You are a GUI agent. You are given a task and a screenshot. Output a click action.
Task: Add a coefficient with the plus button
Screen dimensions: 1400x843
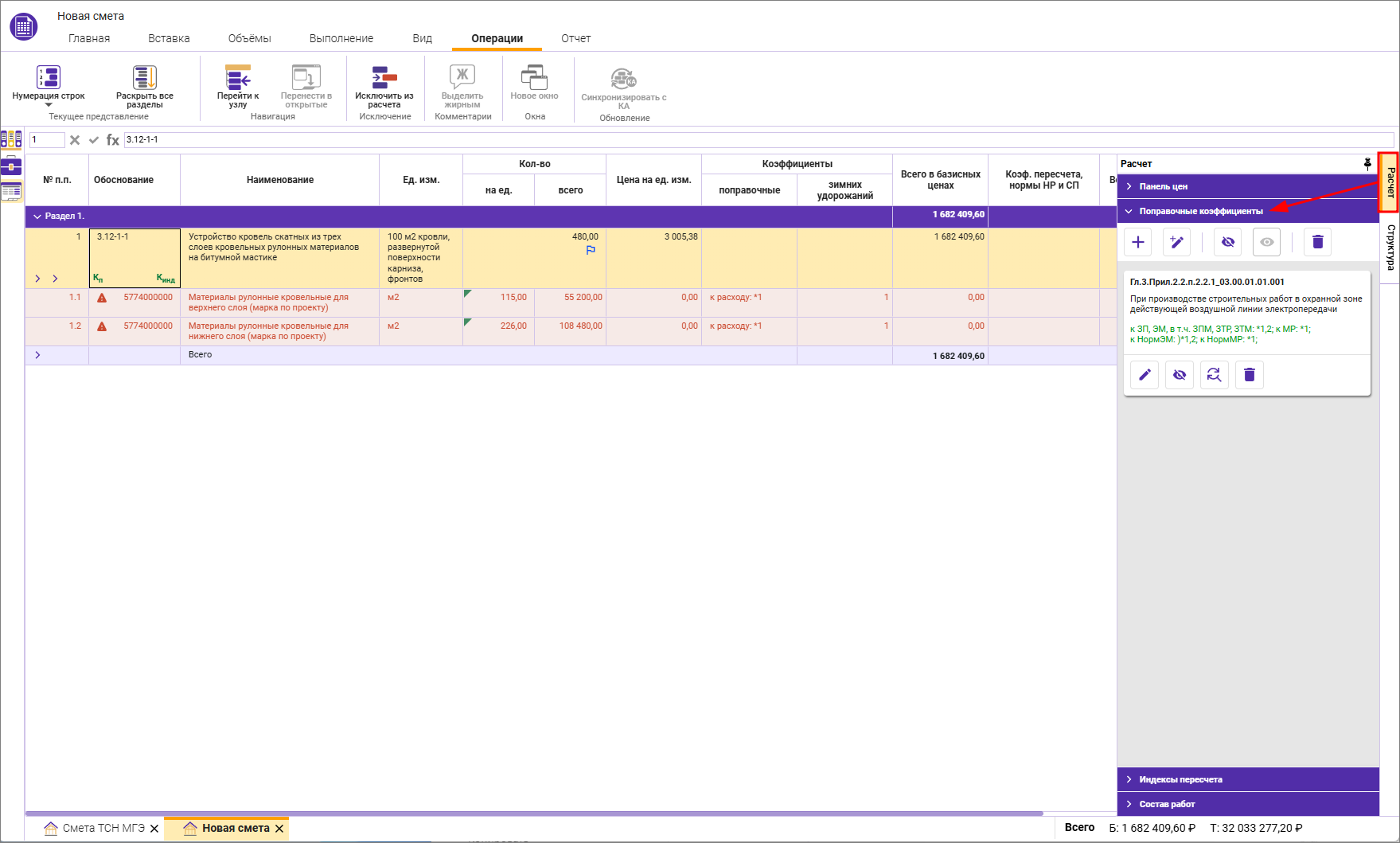[1138, 242]
